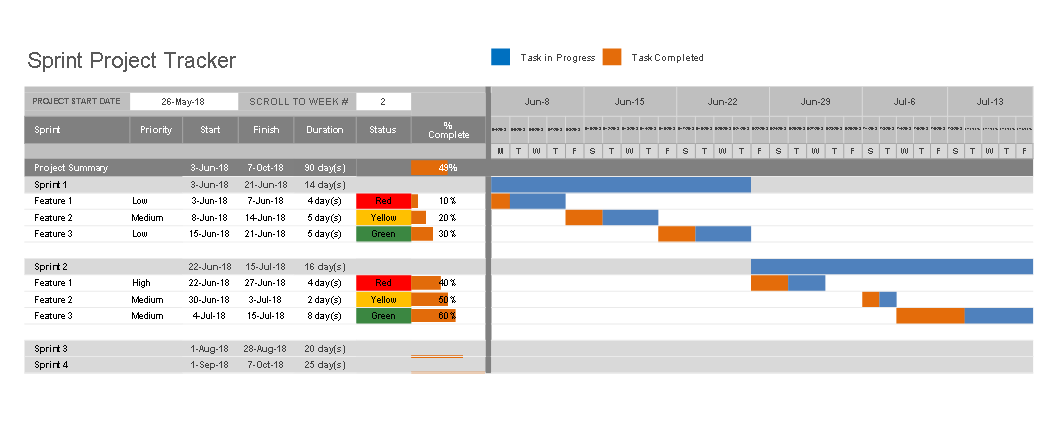Viewport: 1058px width, 422px height.
Task: Select the Jun-15 week header in timeline
Action: click(630, 102)
